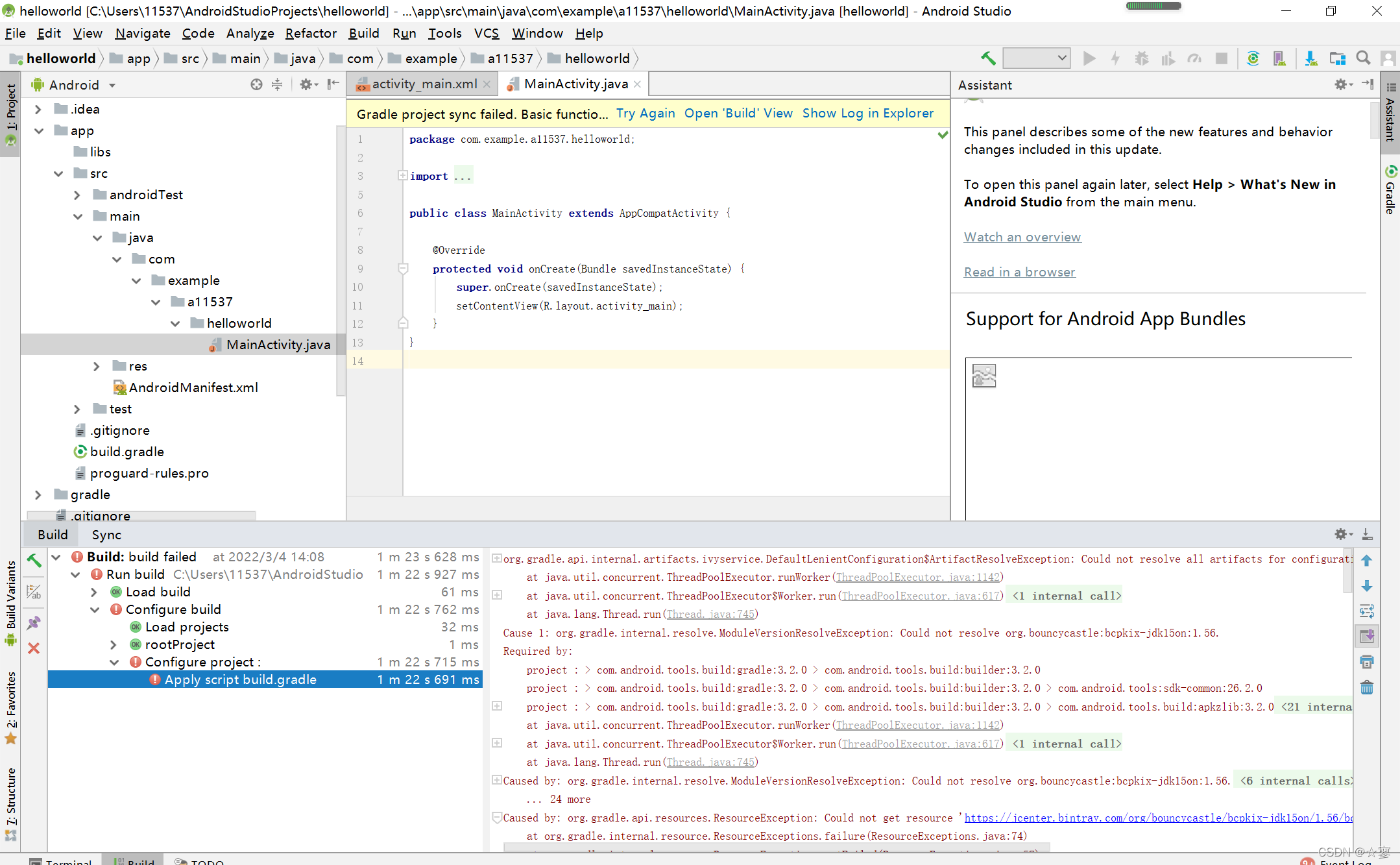Switch to the activity_main.xml editor tab
1400x865 pixels.
(424, 84)
